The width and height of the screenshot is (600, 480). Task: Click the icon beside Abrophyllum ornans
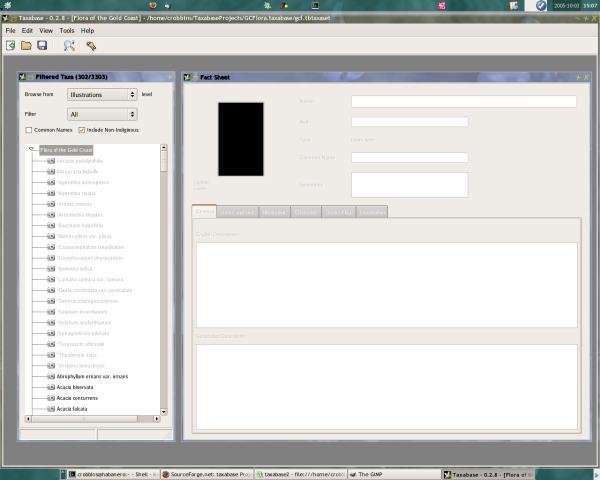[51, 377]
